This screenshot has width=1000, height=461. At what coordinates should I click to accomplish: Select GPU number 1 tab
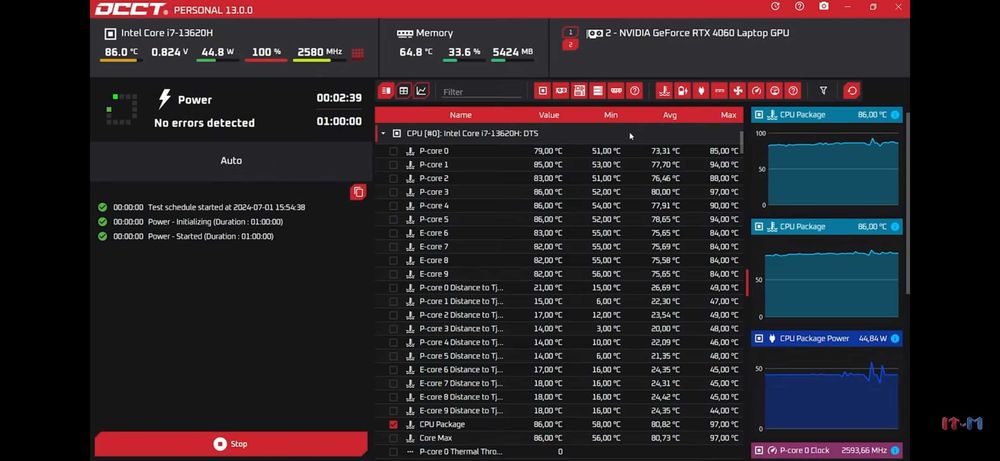click(570, 32)
